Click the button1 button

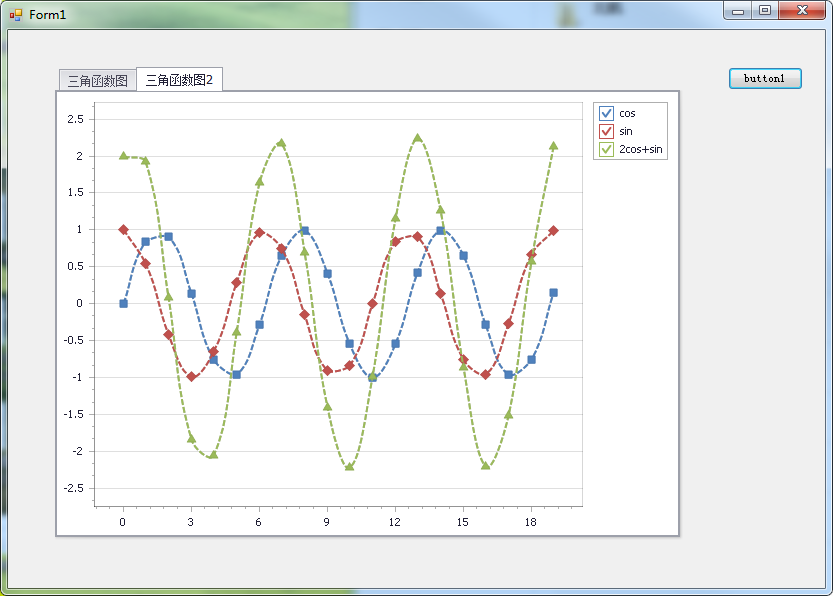(765, 79)
